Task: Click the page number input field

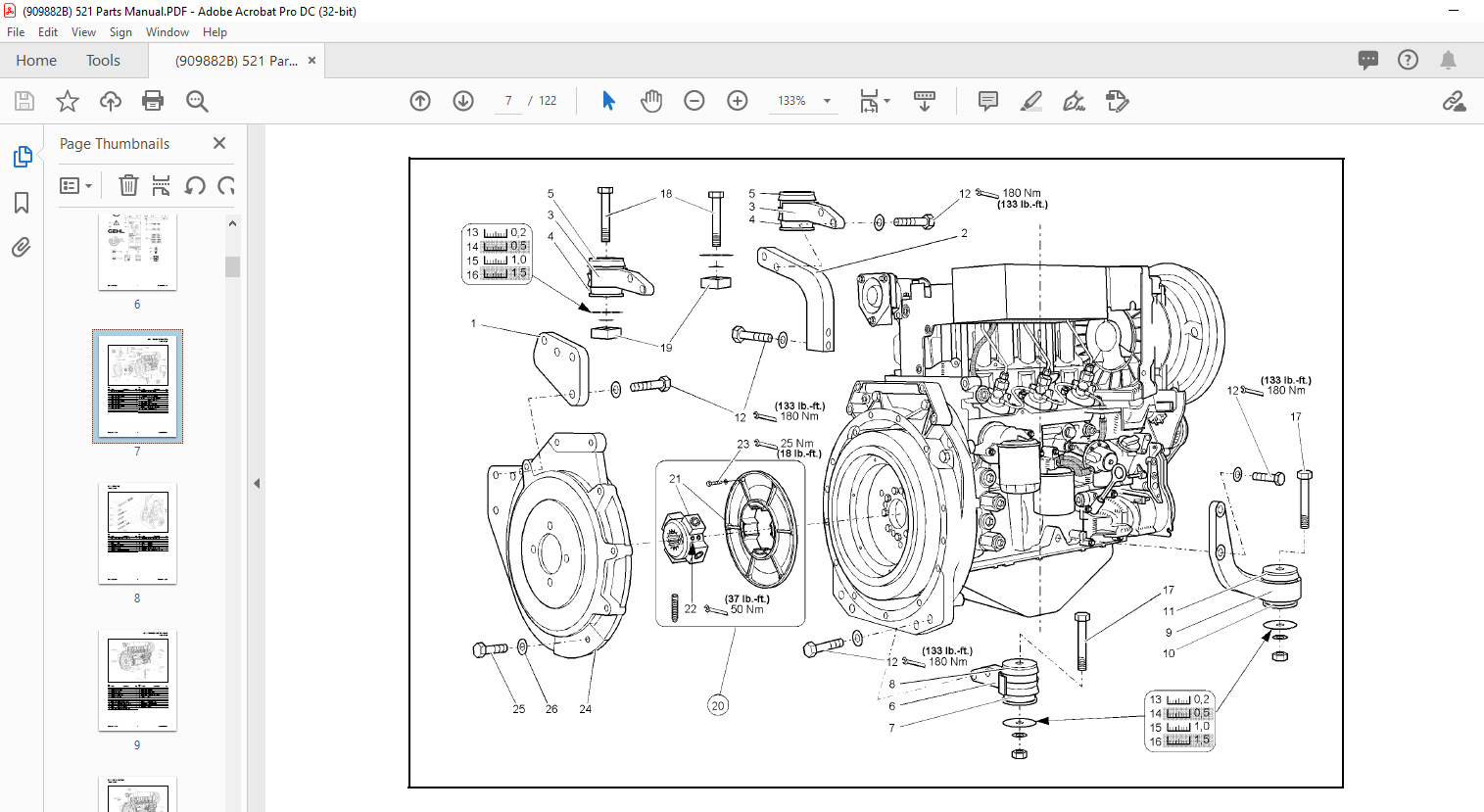Action: tap(508, 101)
